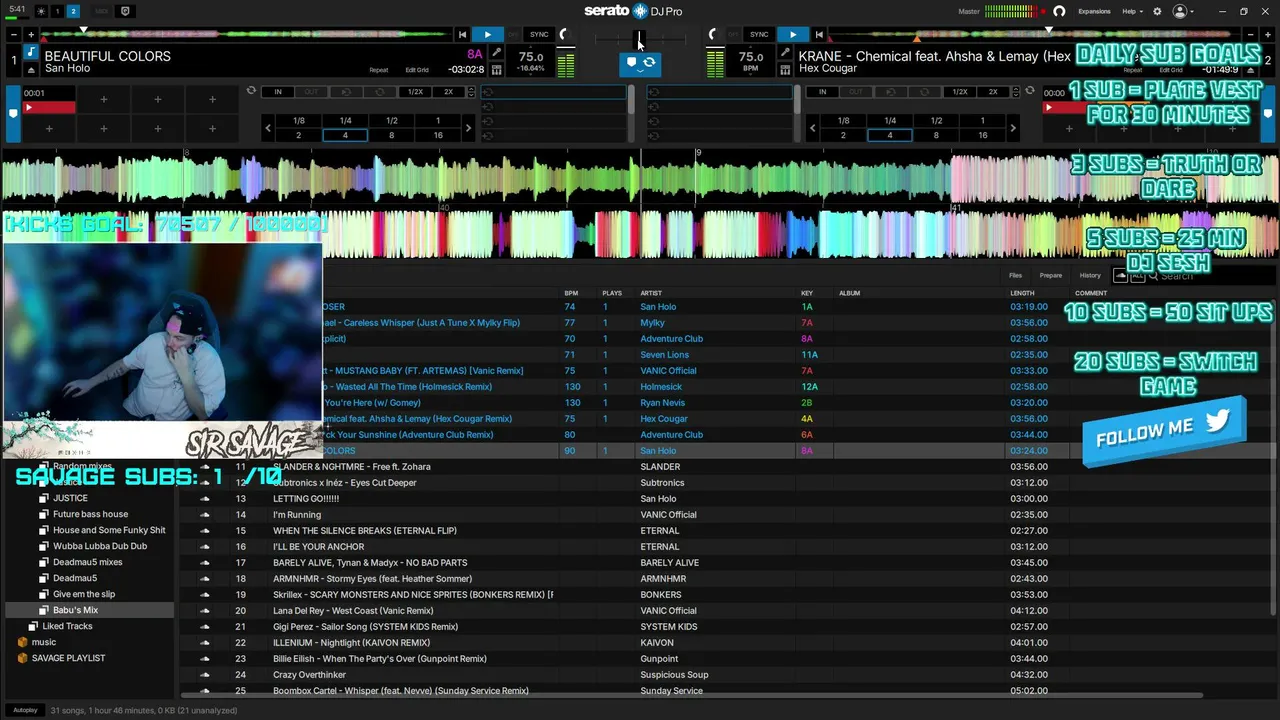Trigger the red cue point on left deck
The width and height of the screenshot is (1280, 720).
click(48, 107)
